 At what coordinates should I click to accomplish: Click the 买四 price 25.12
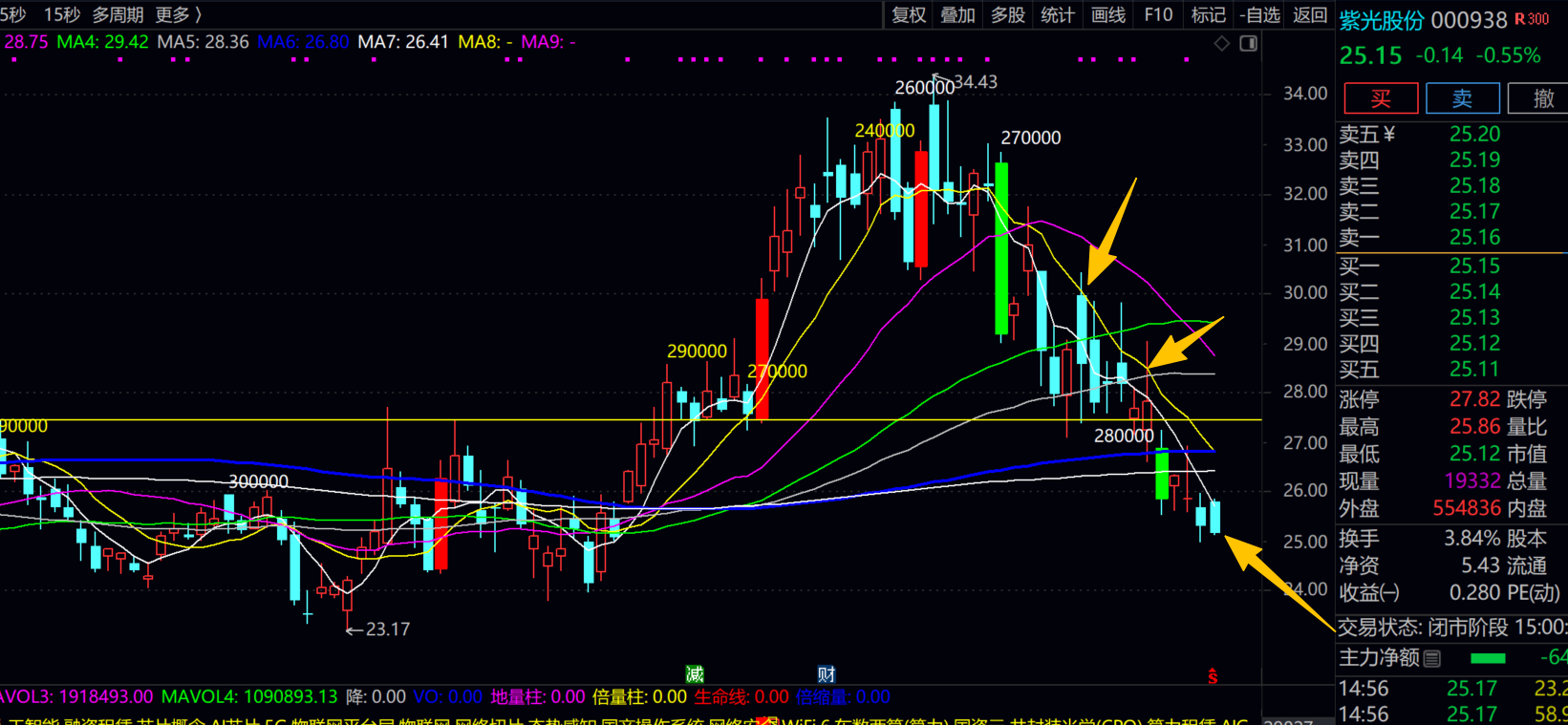[1474, 343]
